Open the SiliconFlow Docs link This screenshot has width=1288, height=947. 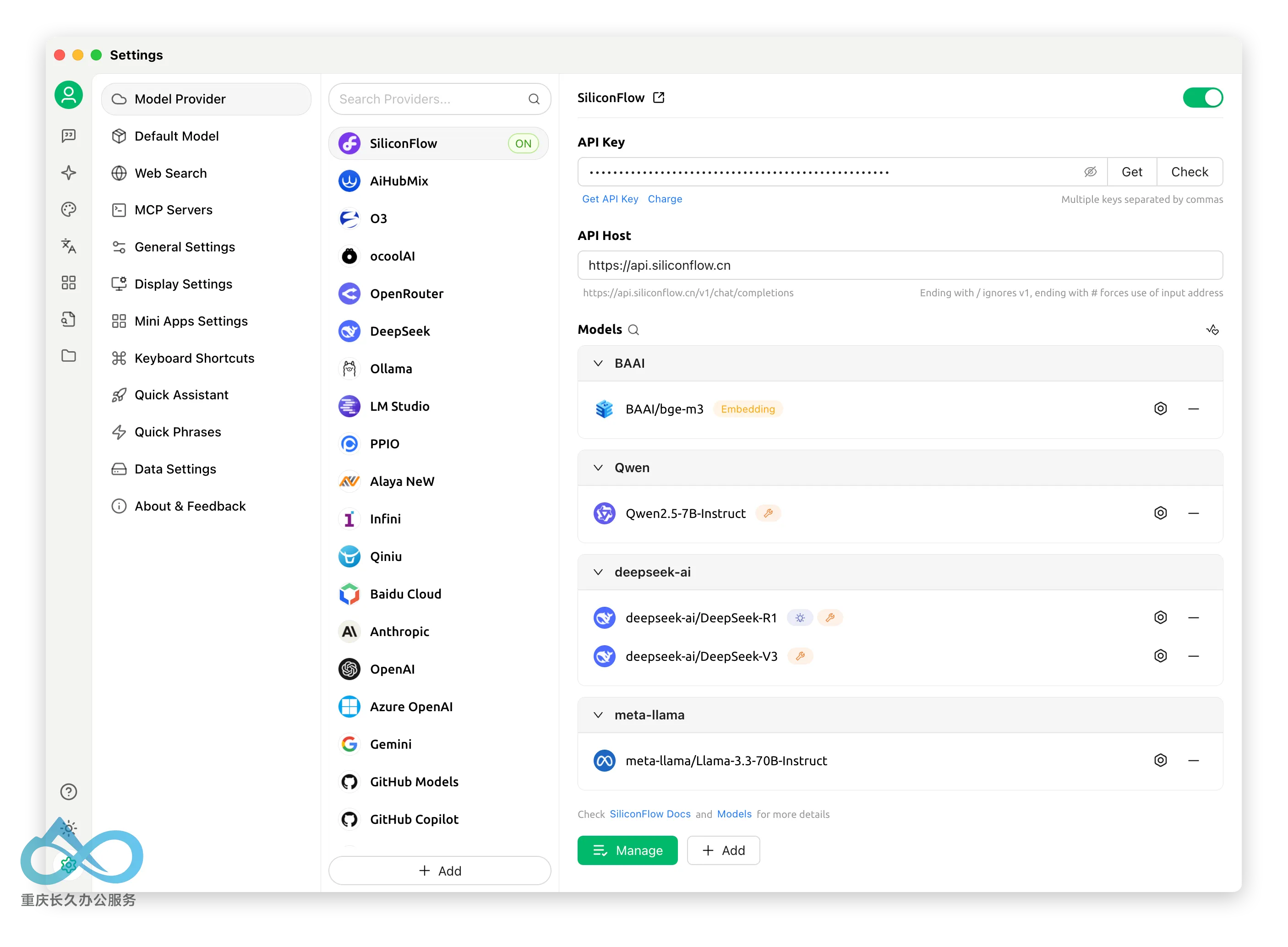pyautogui.click(x=650, y=814)
